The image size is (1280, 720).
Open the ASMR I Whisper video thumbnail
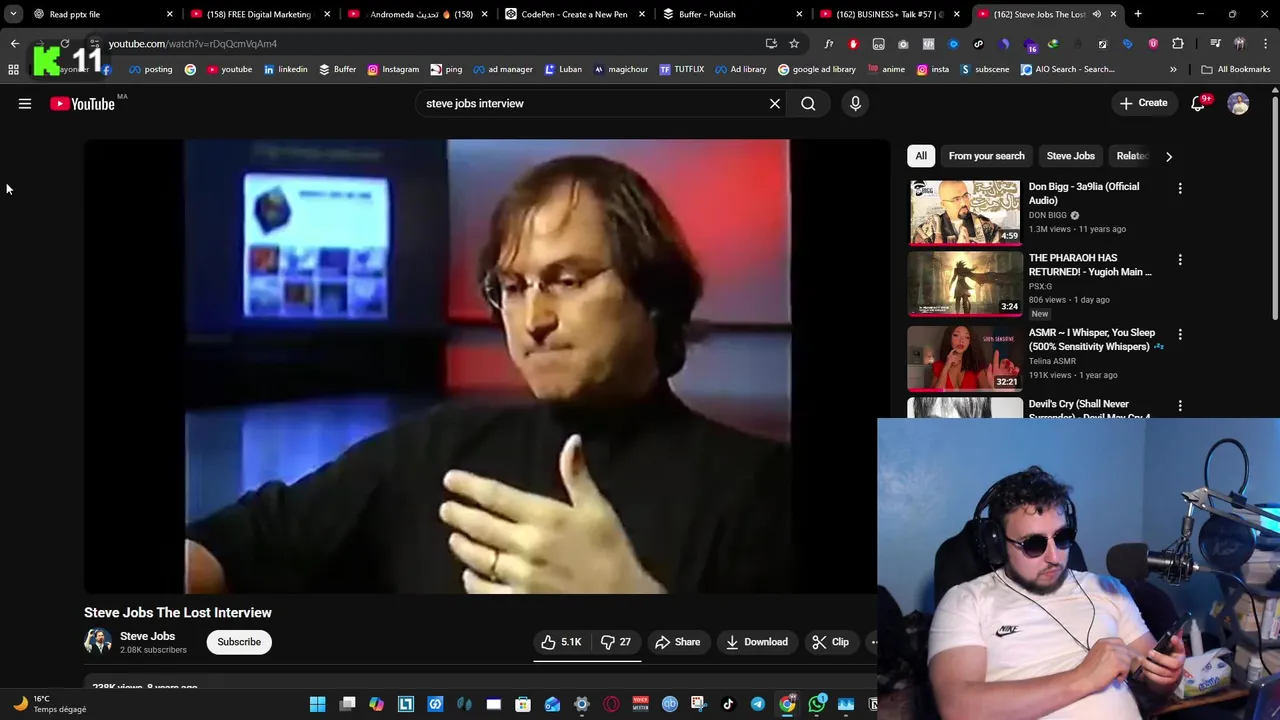click(964, 358)
